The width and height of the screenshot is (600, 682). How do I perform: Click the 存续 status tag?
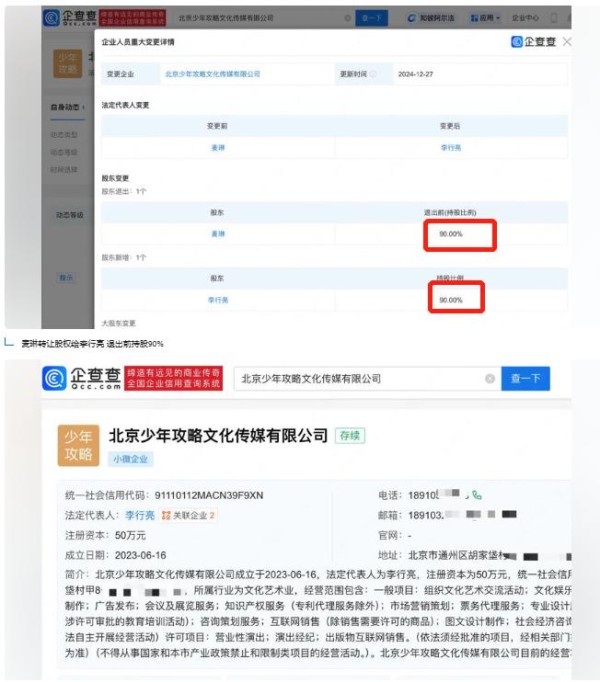[350, 435]
